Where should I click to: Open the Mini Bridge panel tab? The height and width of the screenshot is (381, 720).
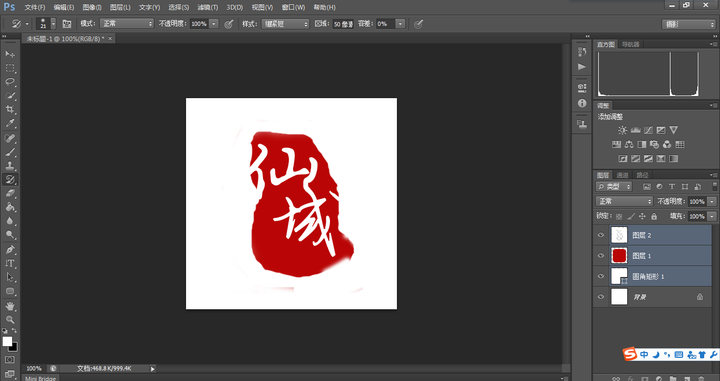[x=40, y=378]
